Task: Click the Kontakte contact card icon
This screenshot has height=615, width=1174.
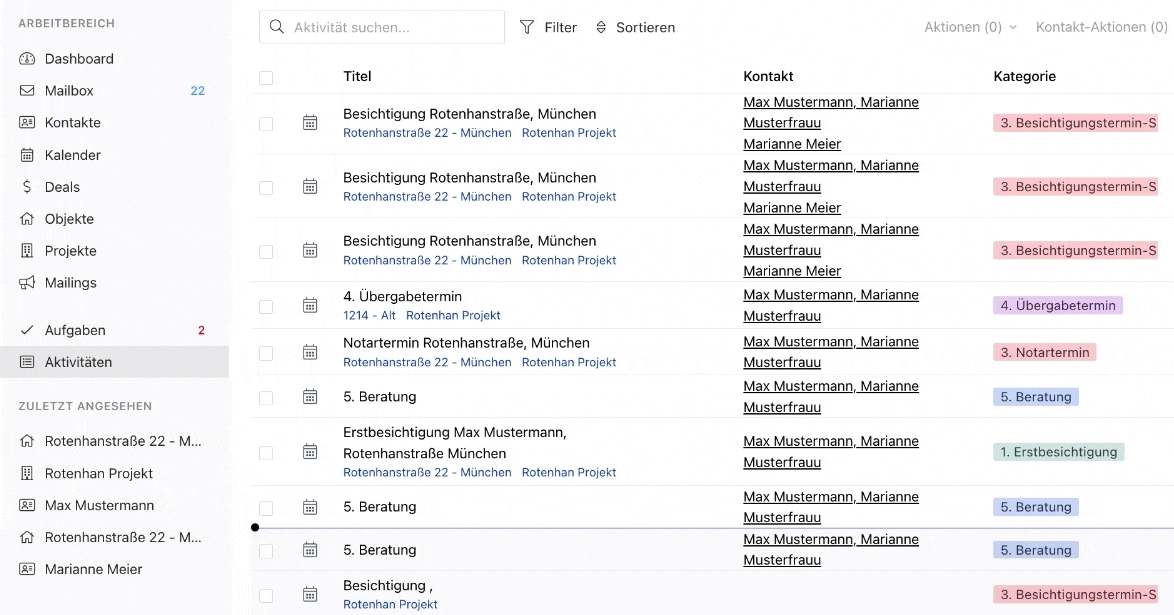Action: (27, 123)
